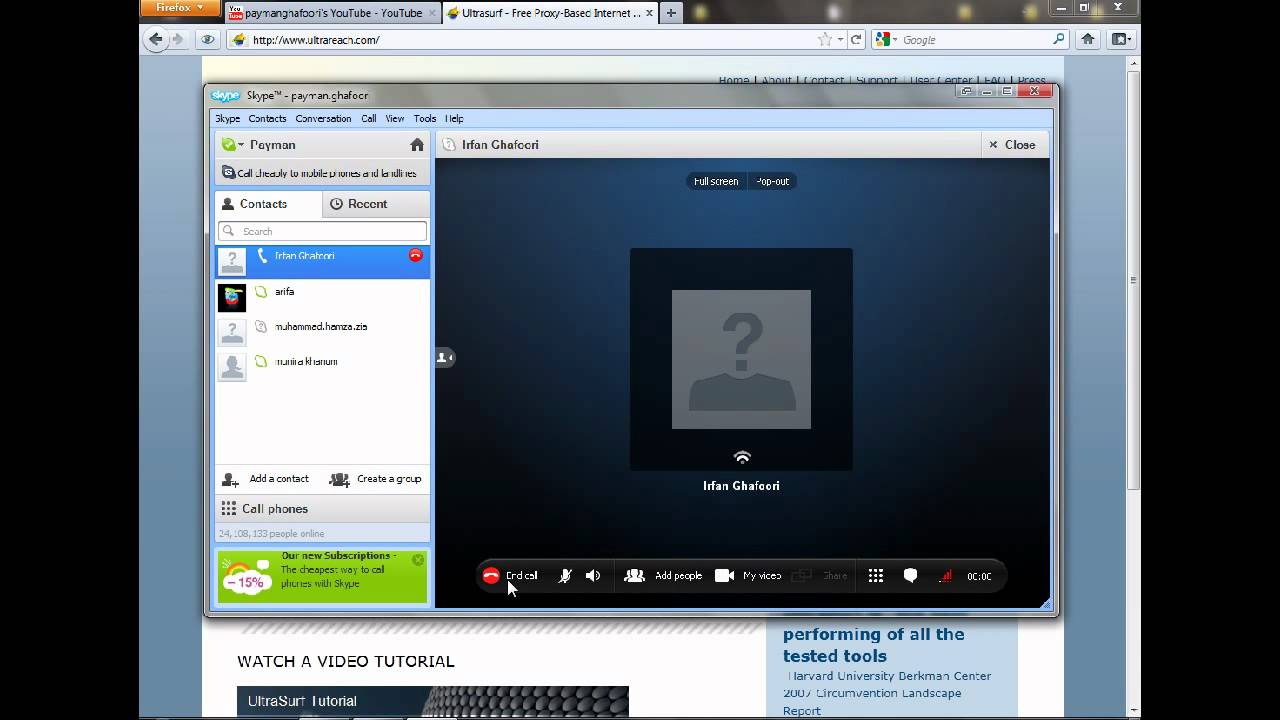Open the Conversation menu
1280x720 pixels.
point(323,119)
